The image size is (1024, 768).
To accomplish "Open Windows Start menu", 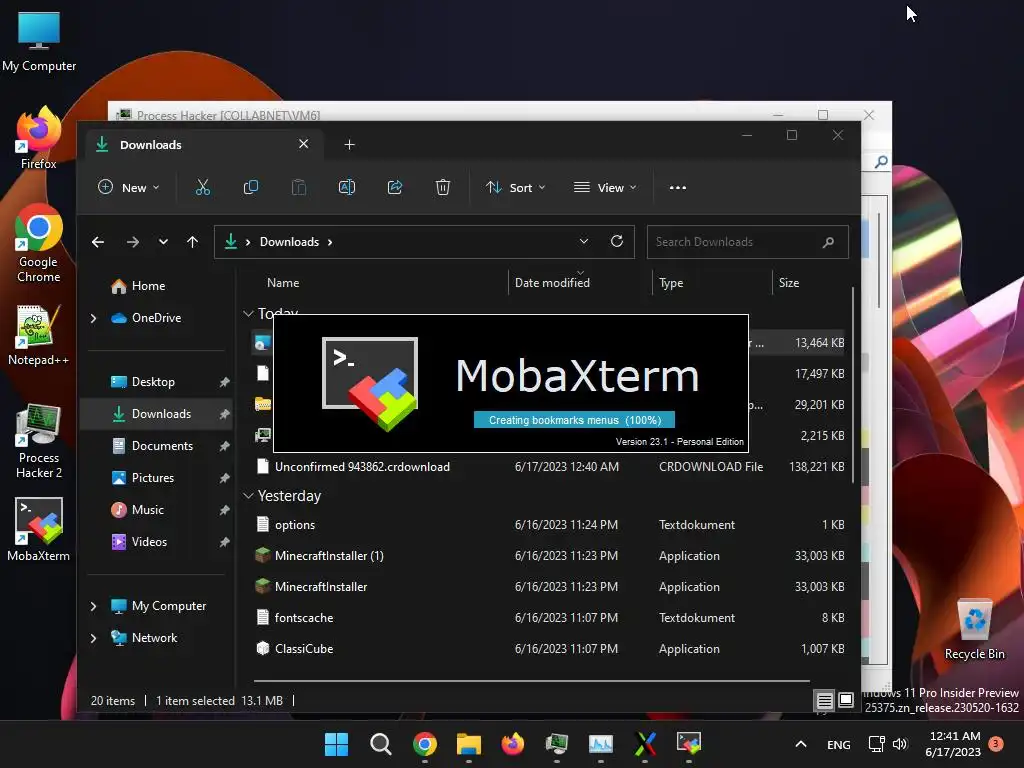I will coord(336,744).
